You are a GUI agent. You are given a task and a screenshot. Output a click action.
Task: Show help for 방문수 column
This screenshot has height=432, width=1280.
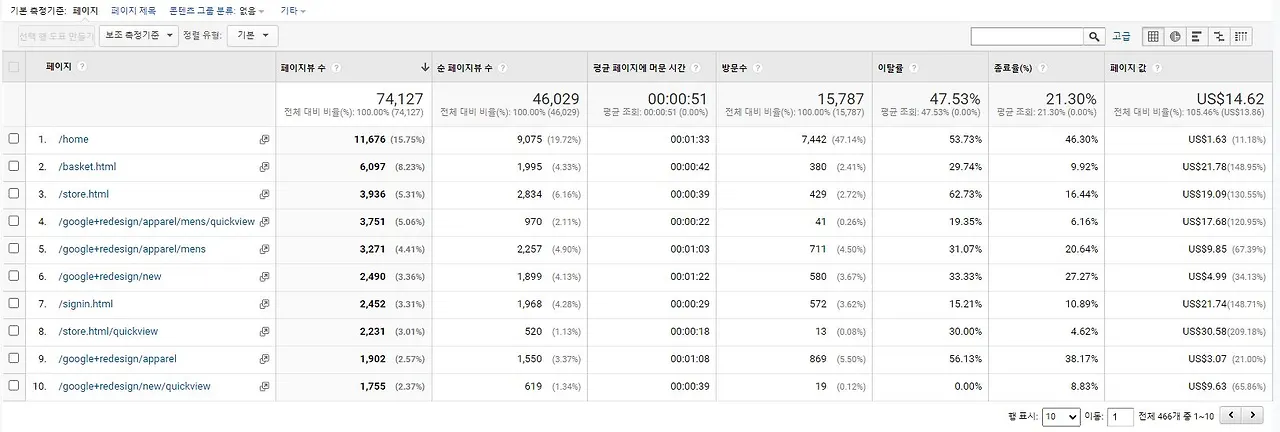pos(758,68)
